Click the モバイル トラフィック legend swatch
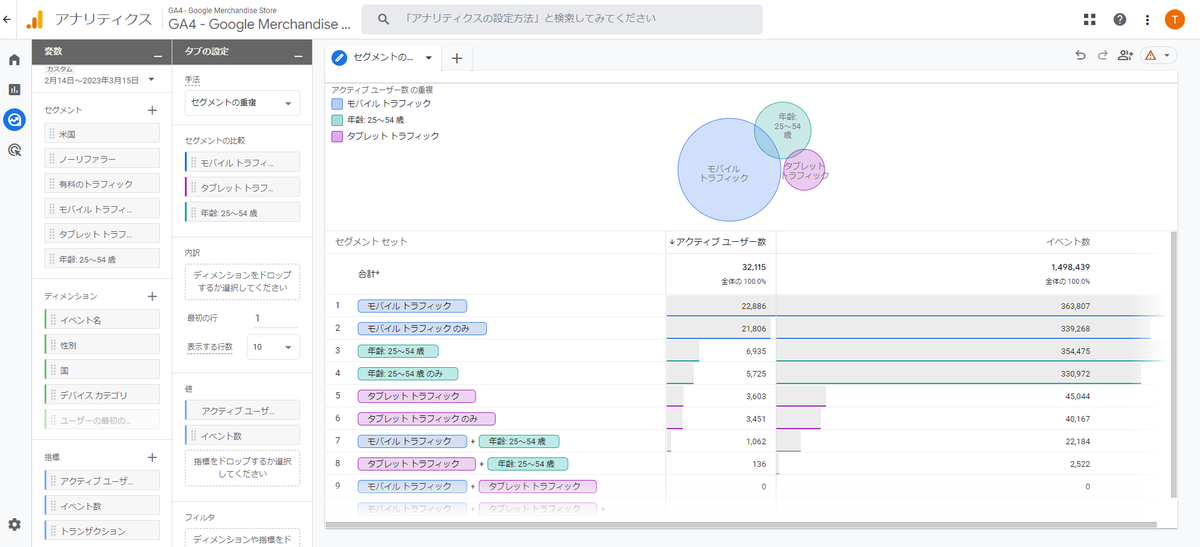The height and width of the screenshot is (547, 1200). [337, 103]
